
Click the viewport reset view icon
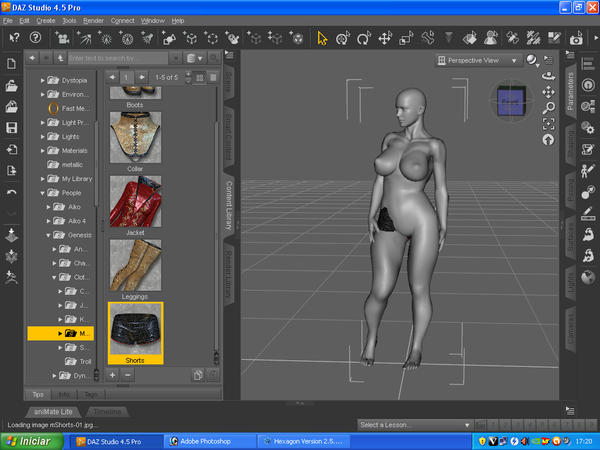(x=548, y=140)
